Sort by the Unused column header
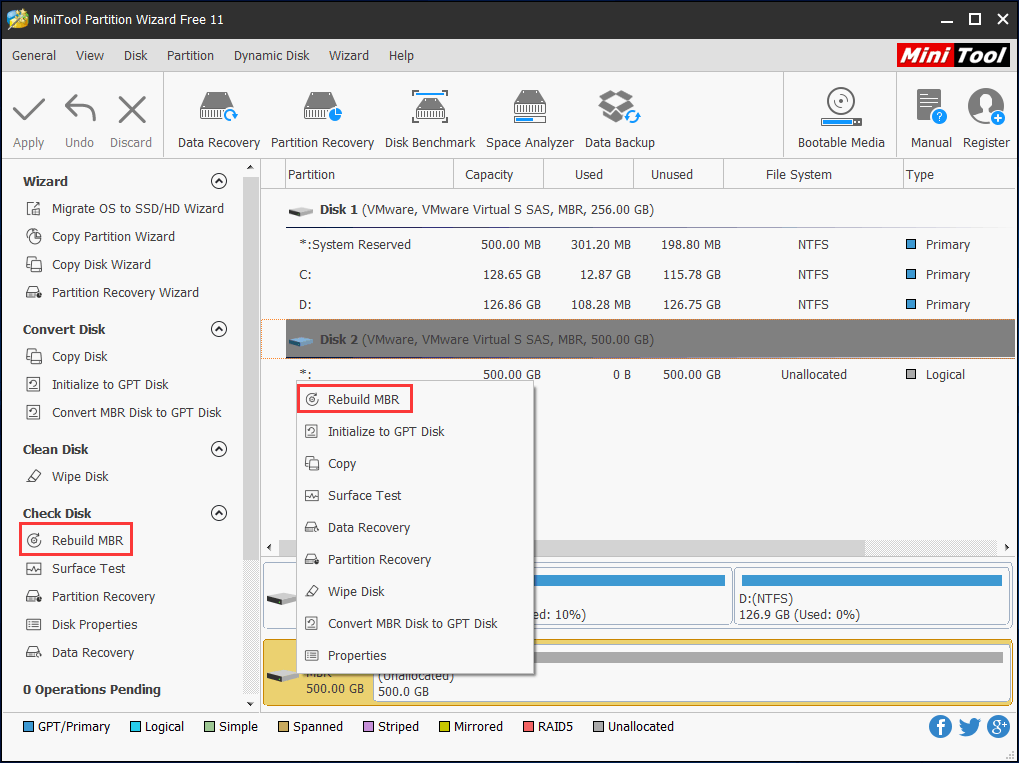The image size is (1019, 763). click(x=678, y=174)
